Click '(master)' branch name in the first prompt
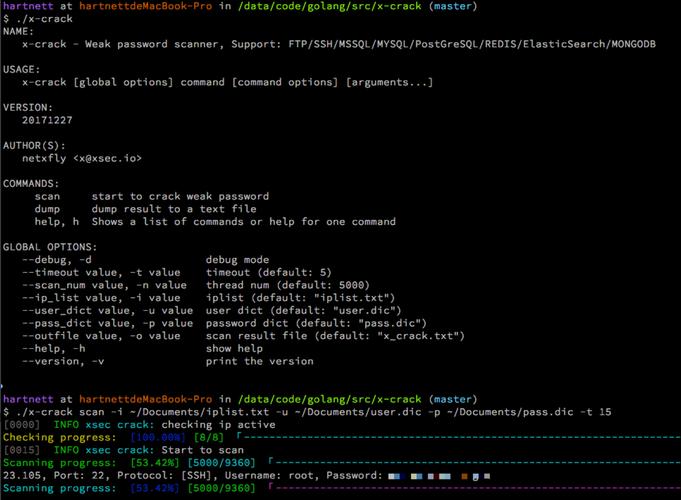The height and width of the screenshot is (500, 681). (x=453, y=7)
